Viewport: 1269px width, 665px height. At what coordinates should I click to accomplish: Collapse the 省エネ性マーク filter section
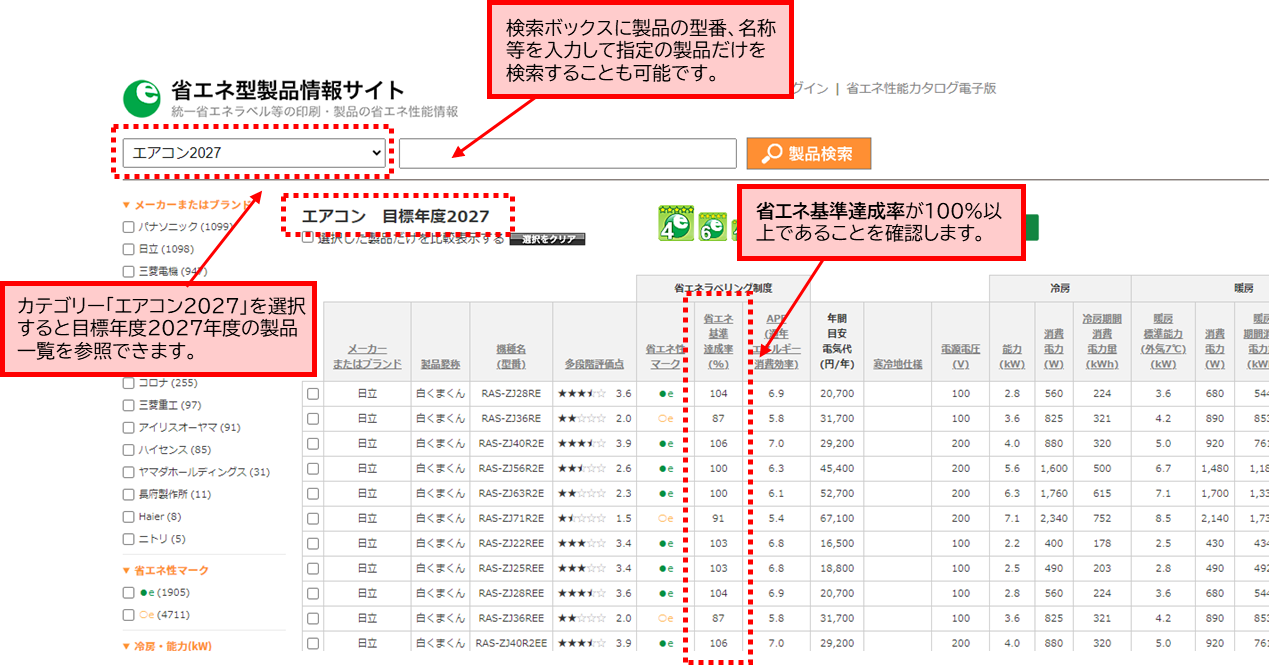(x=165, y=570)
